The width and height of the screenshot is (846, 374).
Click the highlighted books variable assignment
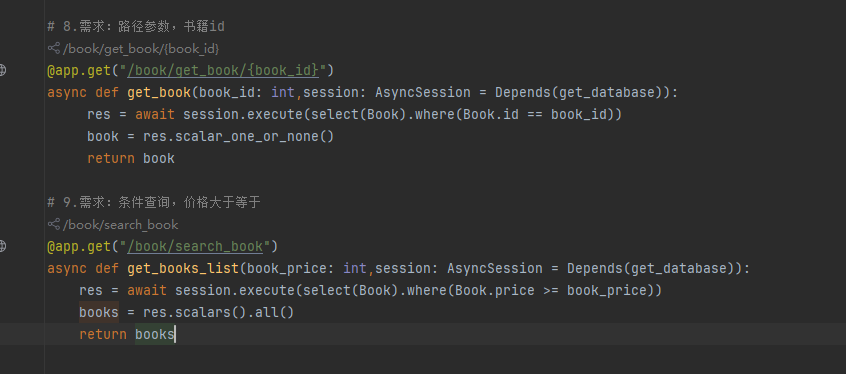click(99, 312)
